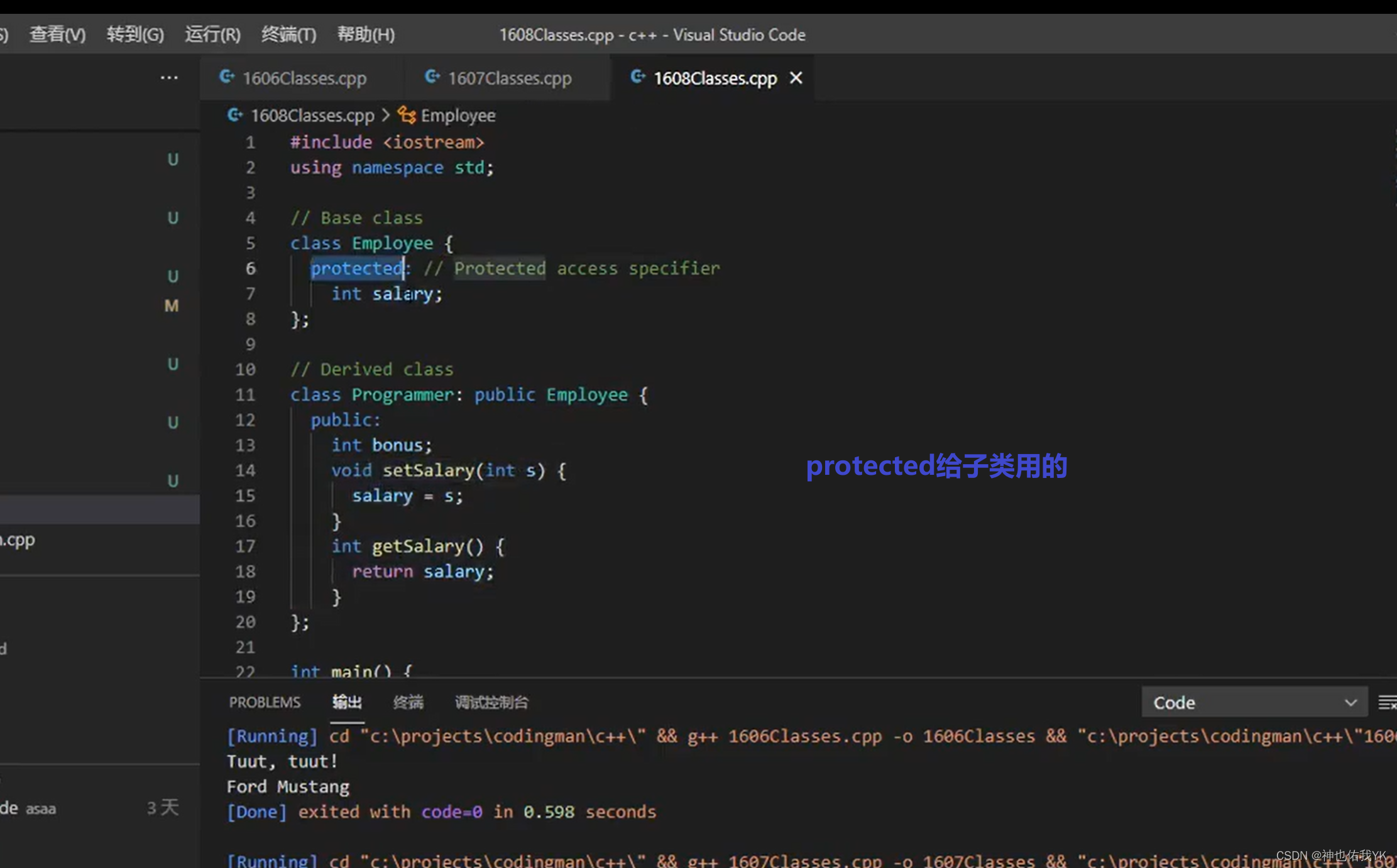Screen dimensions: 1397x868
Task: Close the 1608Classes.cpp editor tab
Action: (796, 78)
